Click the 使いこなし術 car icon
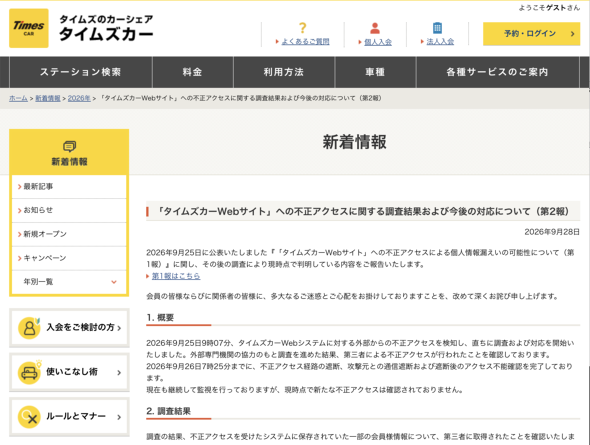Image resolution: width=590 pixels, height=445 pixels. click(29, 372)
